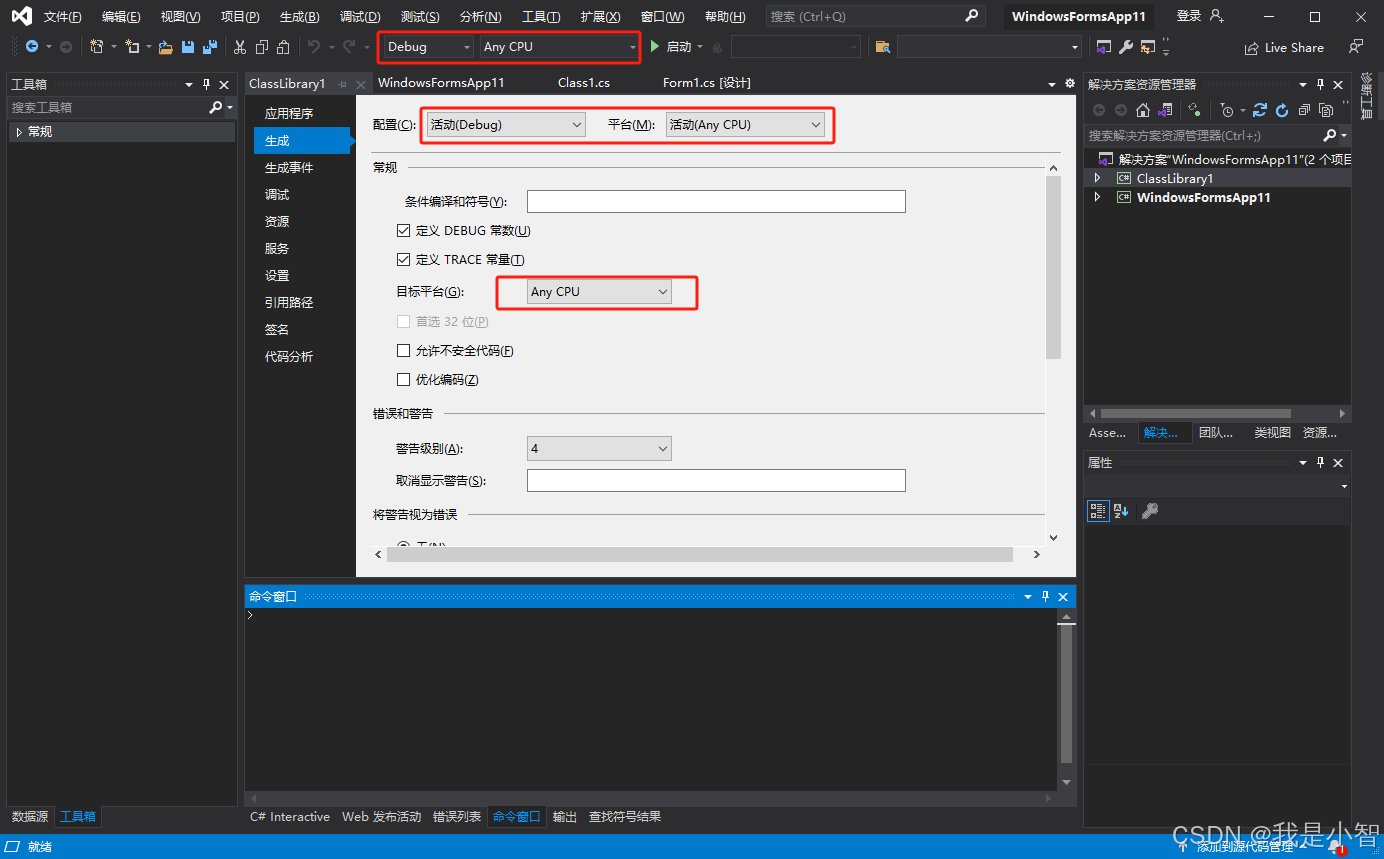
Task: Click the navigate backward arrow in toolbar
Action: click(x=32, y=47)
